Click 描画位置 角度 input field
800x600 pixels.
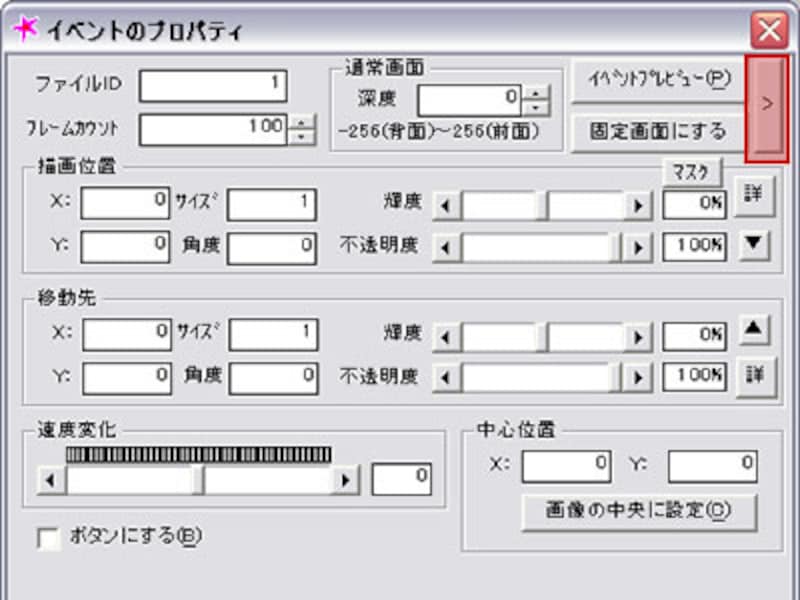(272, 248)
